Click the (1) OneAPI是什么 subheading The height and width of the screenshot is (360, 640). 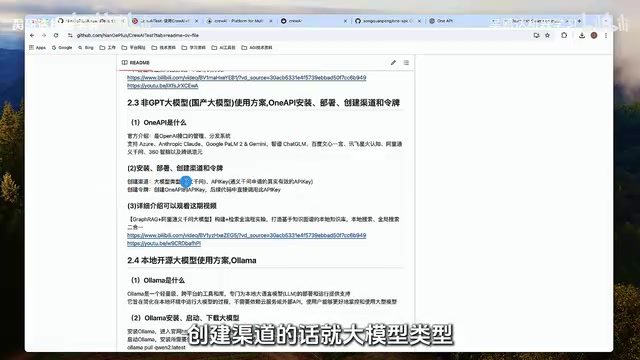tap(159, 122)
